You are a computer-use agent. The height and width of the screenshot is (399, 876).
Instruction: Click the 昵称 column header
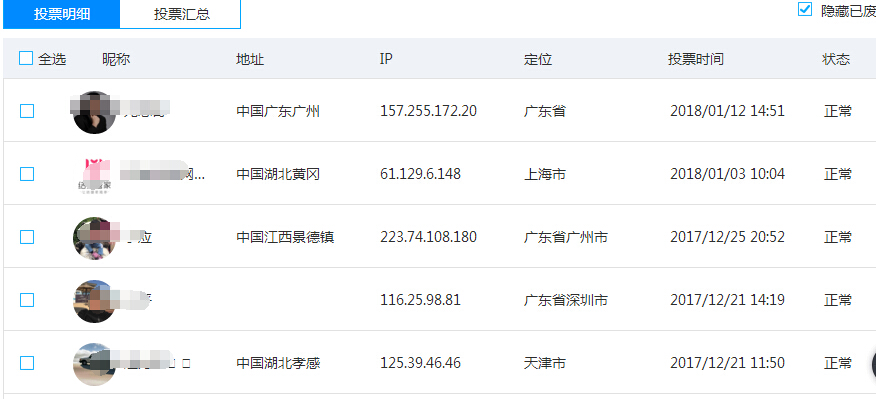tap(116, 59)
